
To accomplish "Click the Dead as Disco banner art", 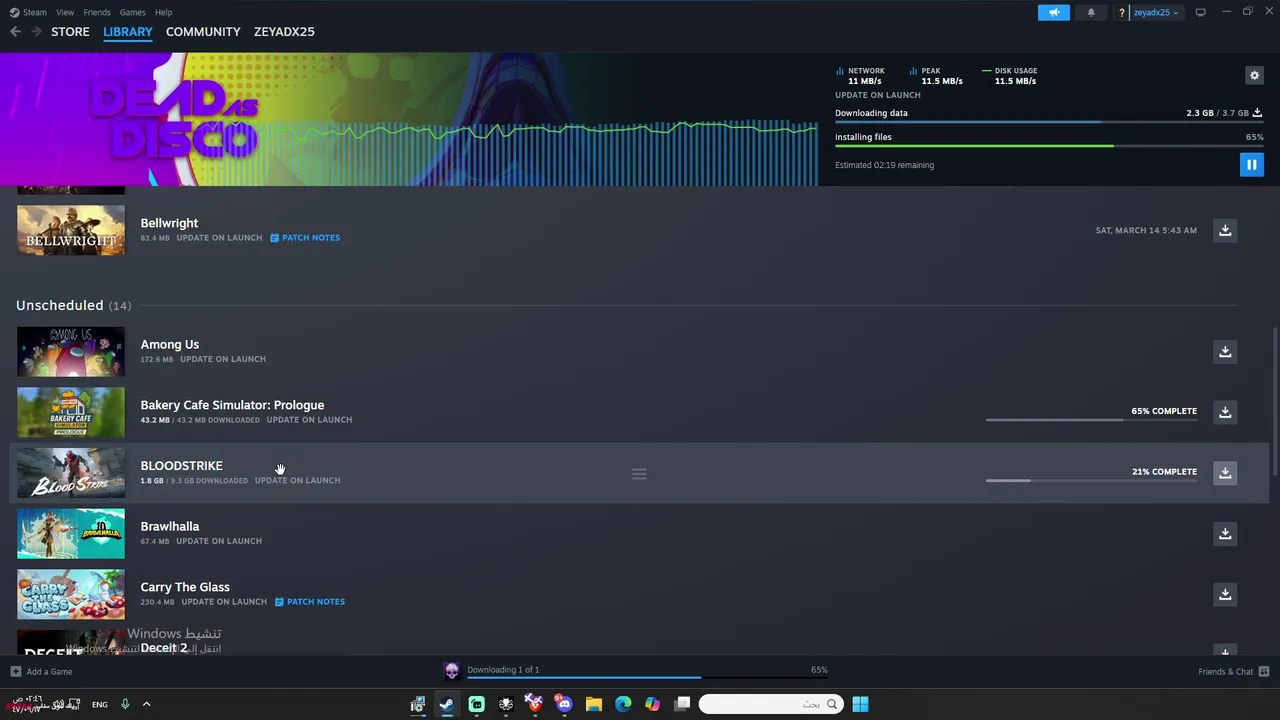I will (x=409, y=119).
